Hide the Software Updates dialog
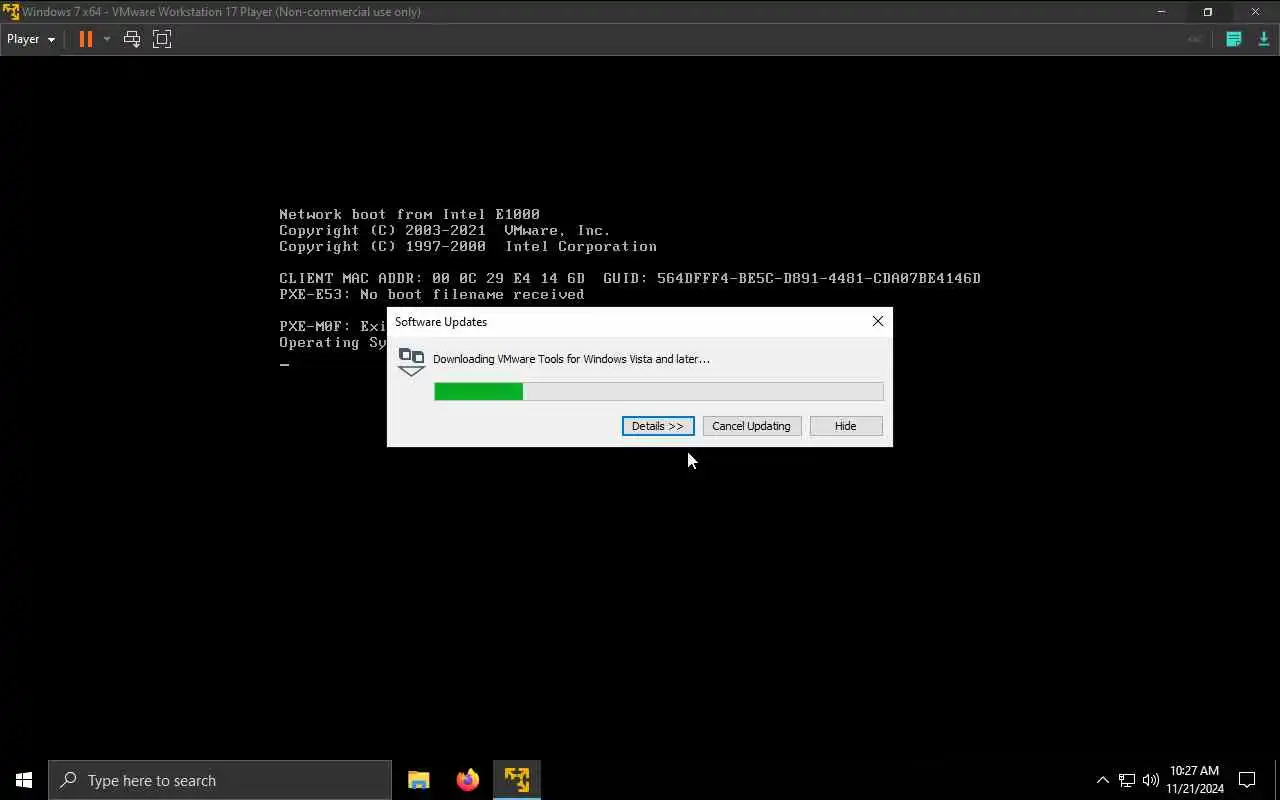This screenshot has height=800, width=1280. [846, 426]
